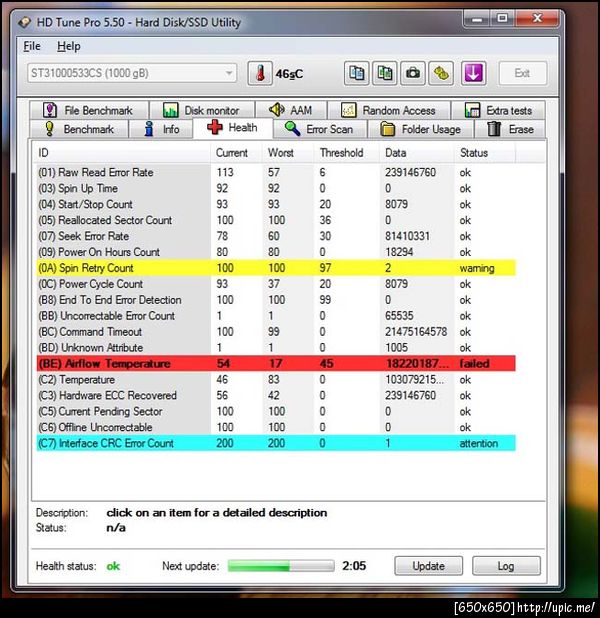Open the ST31000533CS drive dropdown
The width and height of the screenshot is (600, 618).
point(132,73)
